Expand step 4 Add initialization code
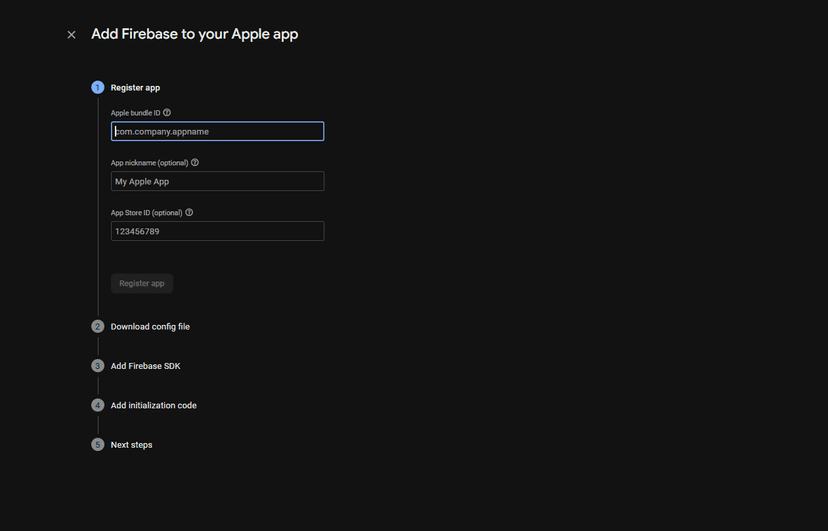This screenshot has width=828, height=531. point(154,405)
